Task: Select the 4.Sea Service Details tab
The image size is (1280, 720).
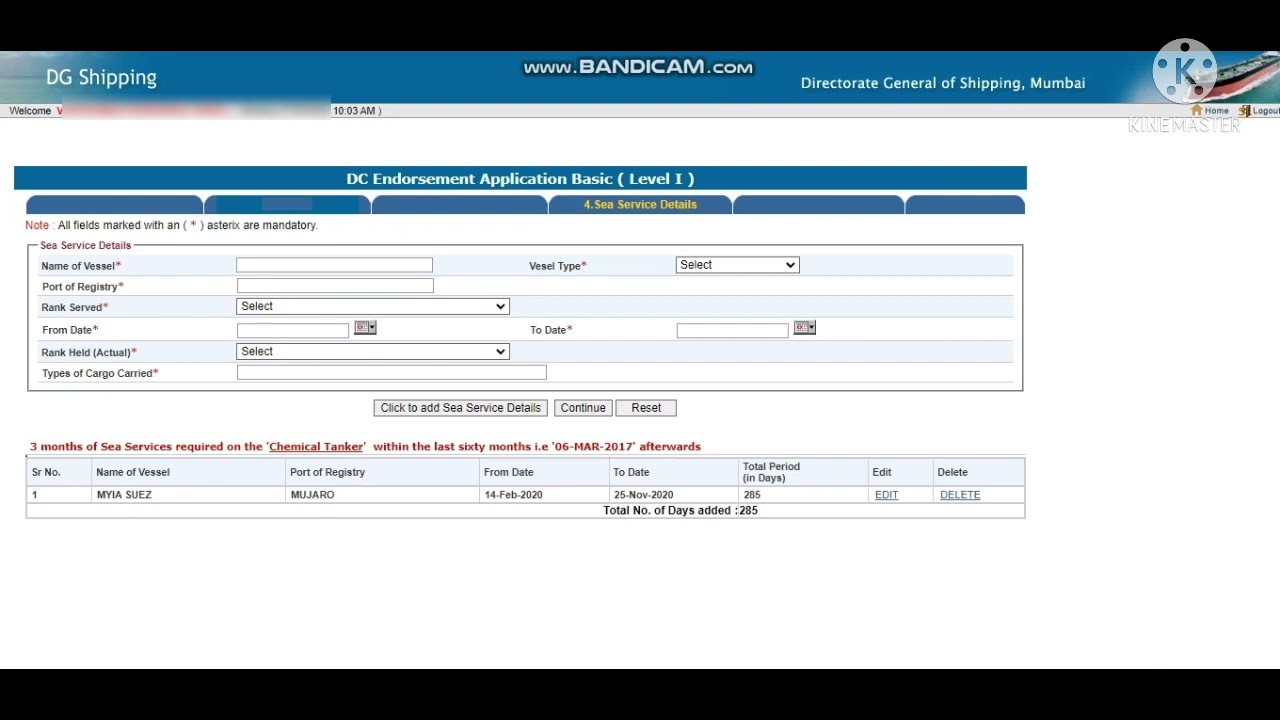Action: (640, 205)
